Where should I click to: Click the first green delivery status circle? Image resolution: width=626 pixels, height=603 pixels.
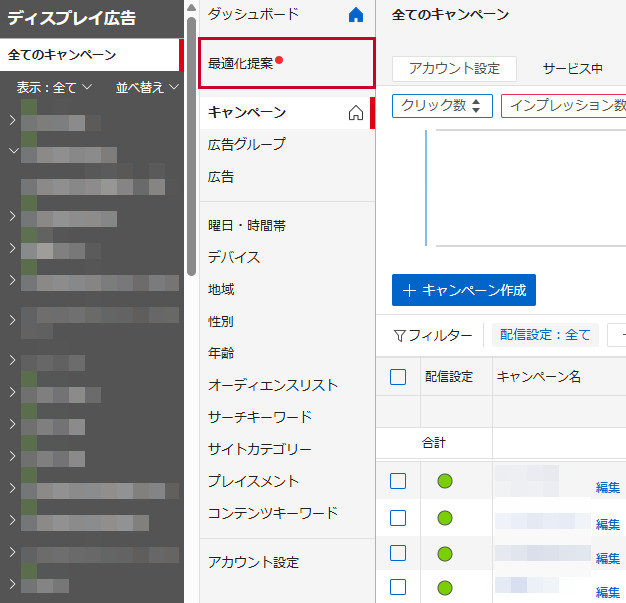coord(445,482)
